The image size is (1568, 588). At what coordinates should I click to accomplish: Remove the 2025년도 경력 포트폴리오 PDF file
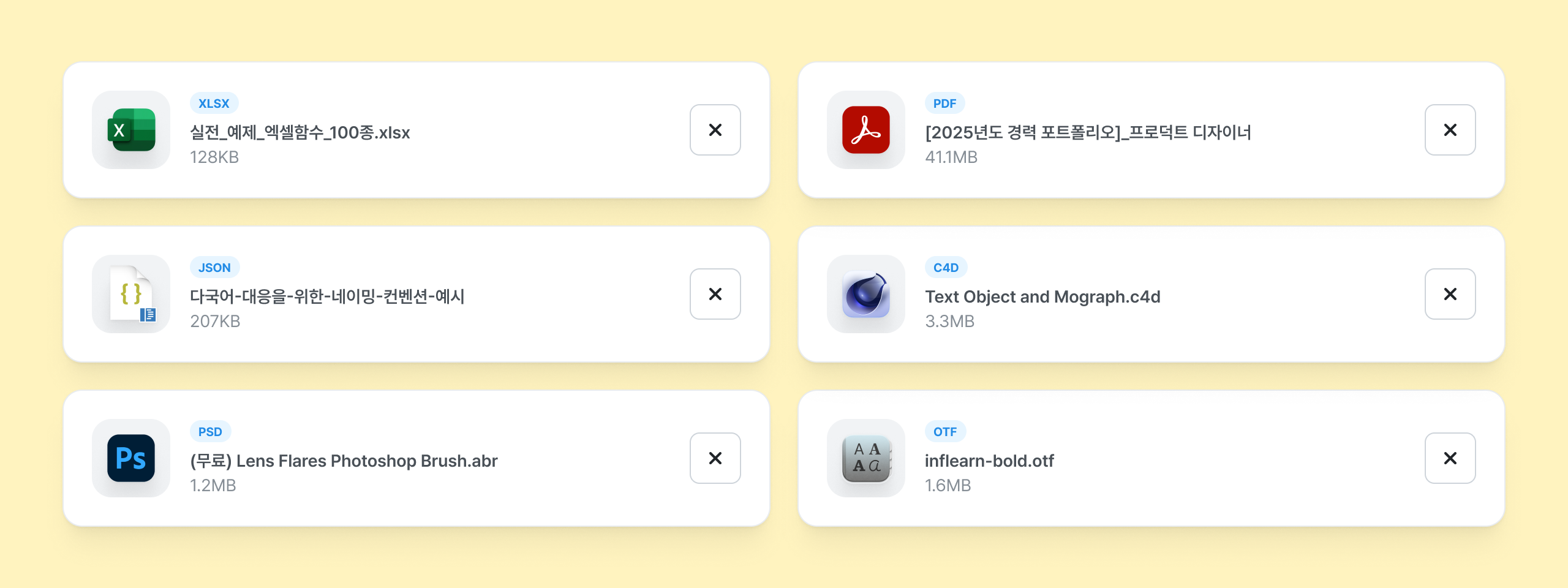(1450, 130)
